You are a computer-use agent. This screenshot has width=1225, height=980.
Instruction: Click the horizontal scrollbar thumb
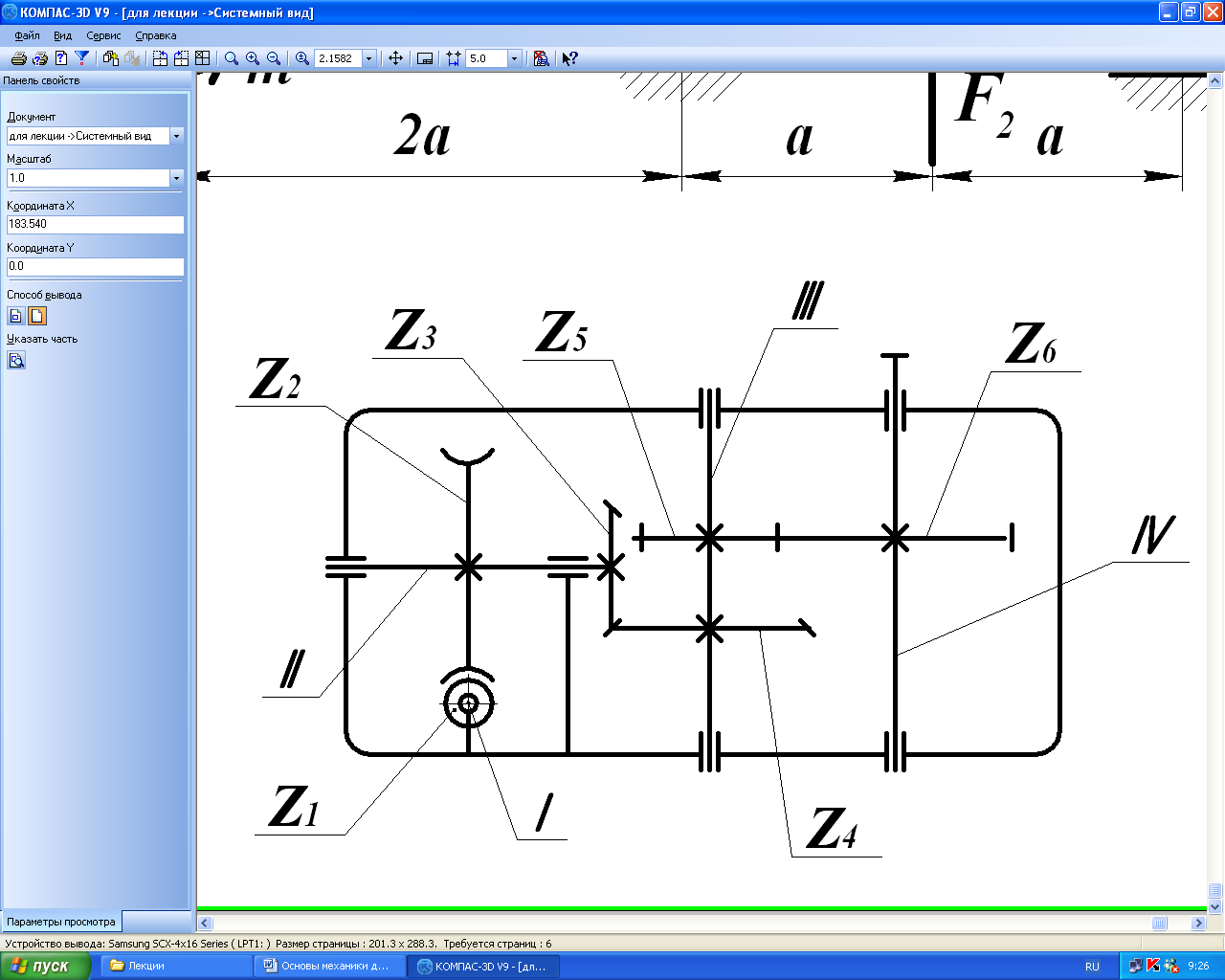[1160, 924]
